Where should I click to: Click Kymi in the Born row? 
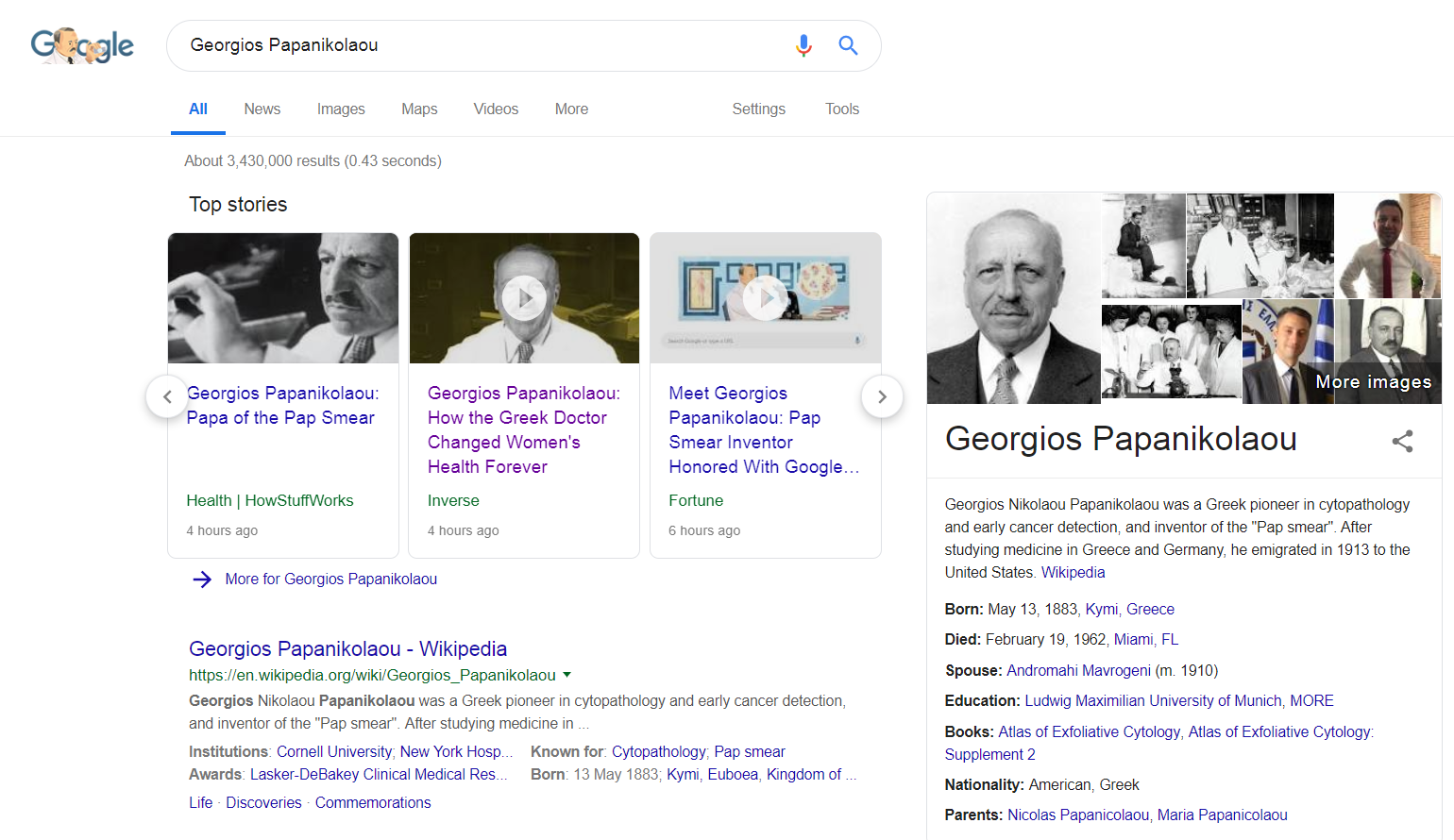coord(1101,609)
